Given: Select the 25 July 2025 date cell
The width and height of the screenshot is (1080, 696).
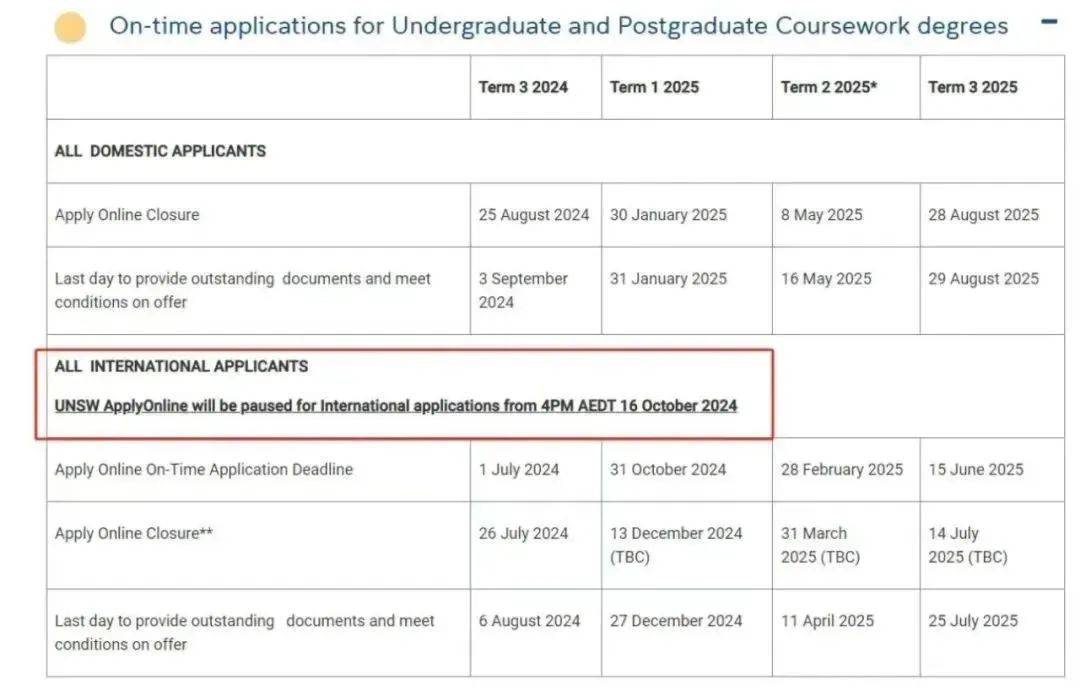Looking at the screenshot, I should pos(972,621).
